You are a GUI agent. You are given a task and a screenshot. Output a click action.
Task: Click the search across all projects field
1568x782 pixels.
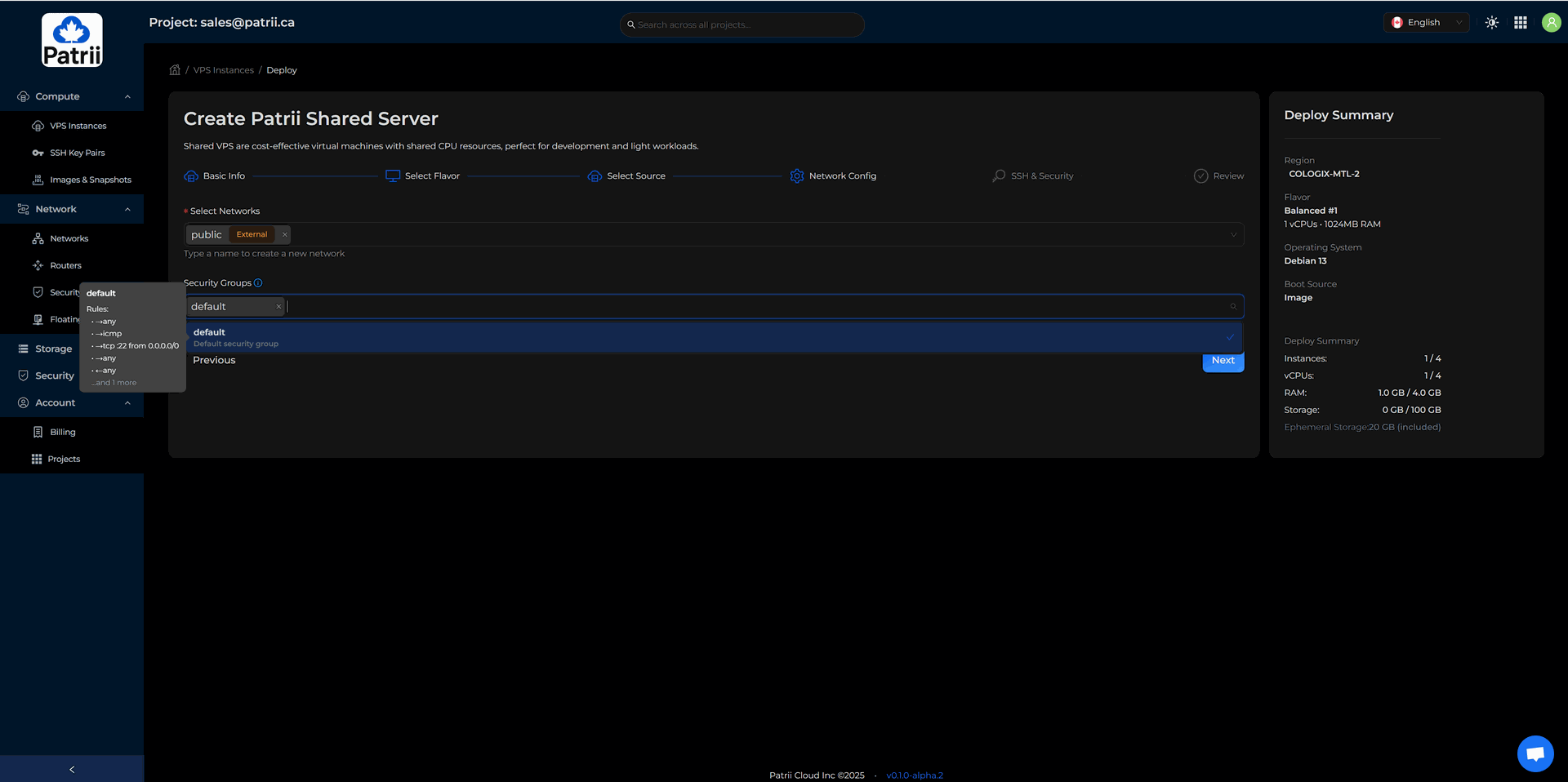pyautogui.click(x=742, y=24)
